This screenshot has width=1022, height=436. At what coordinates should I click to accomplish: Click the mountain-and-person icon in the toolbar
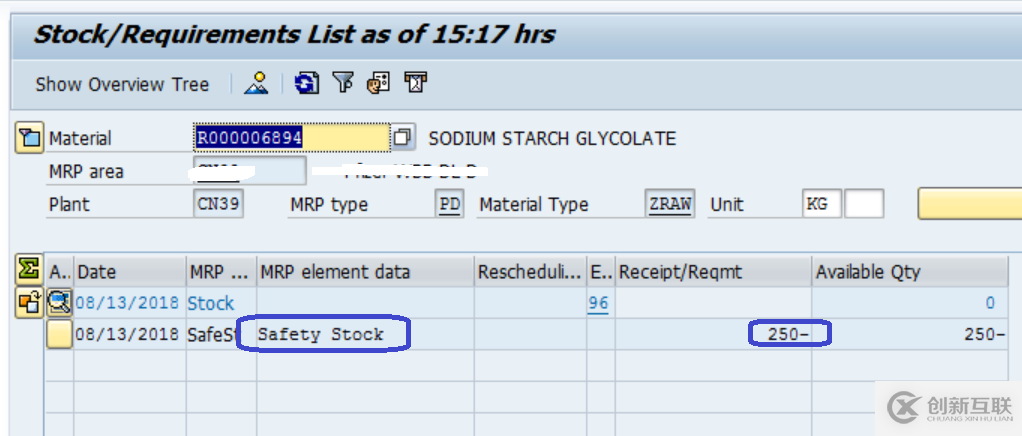[x=257, y=83]
